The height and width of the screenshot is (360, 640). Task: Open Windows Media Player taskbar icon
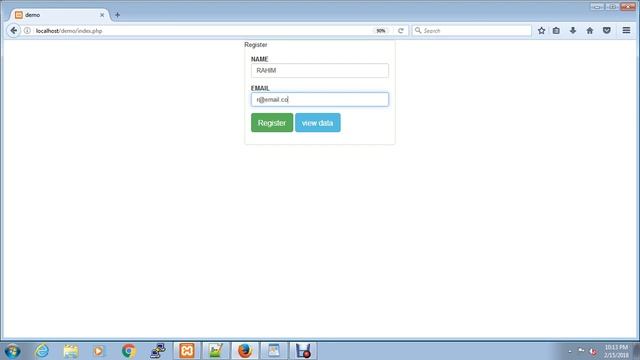99,351
